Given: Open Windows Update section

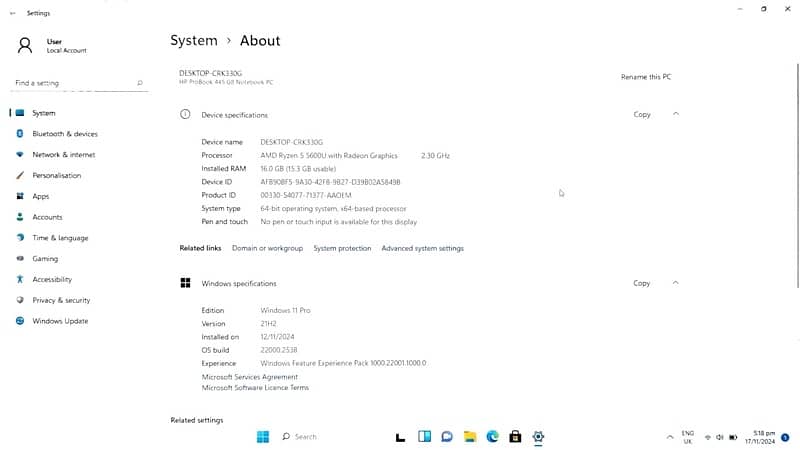Looking at the screenshot, I should tap(60, 321).
